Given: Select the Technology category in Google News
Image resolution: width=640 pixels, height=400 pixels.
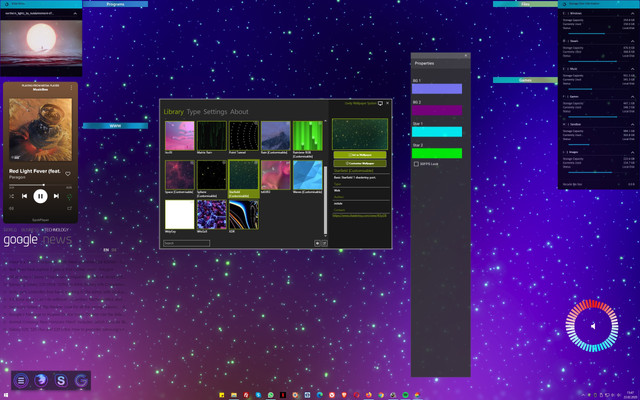Looking at the screenshot, I should tap(56, 230).
